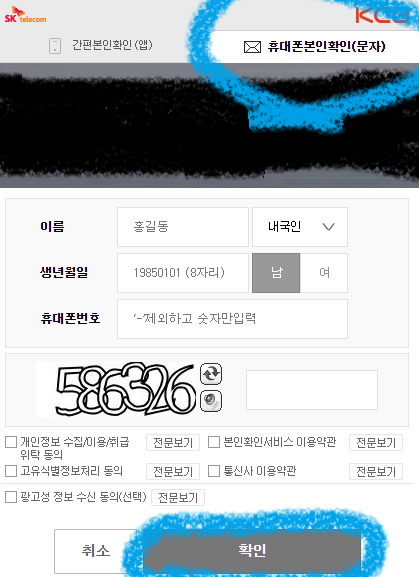This screenshot has width=419, height=577.
Task: Click the phone icon beside 간편본인확인
Action: [55, 46]
